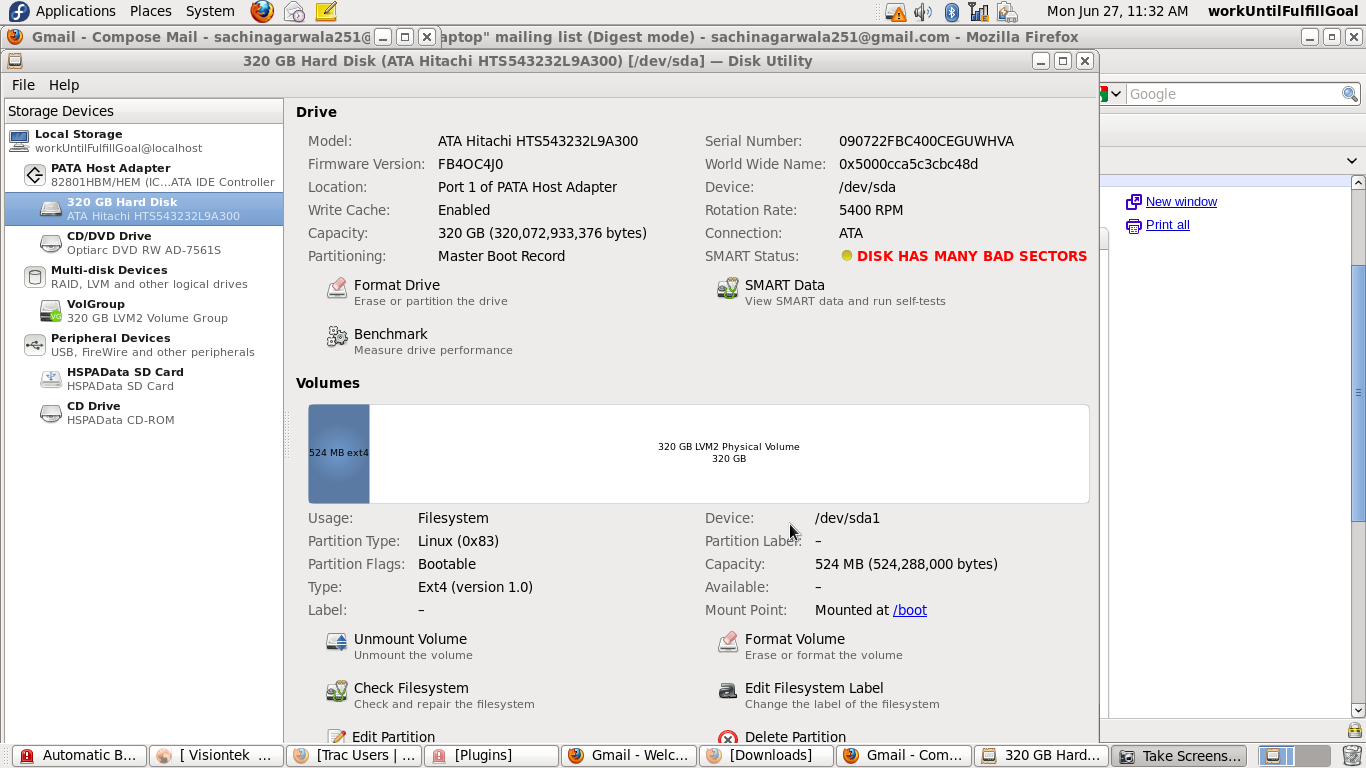Switch to Gmail - Welc... taskbar window
This screenshot has width=1366, height=768.
point(628,756)
